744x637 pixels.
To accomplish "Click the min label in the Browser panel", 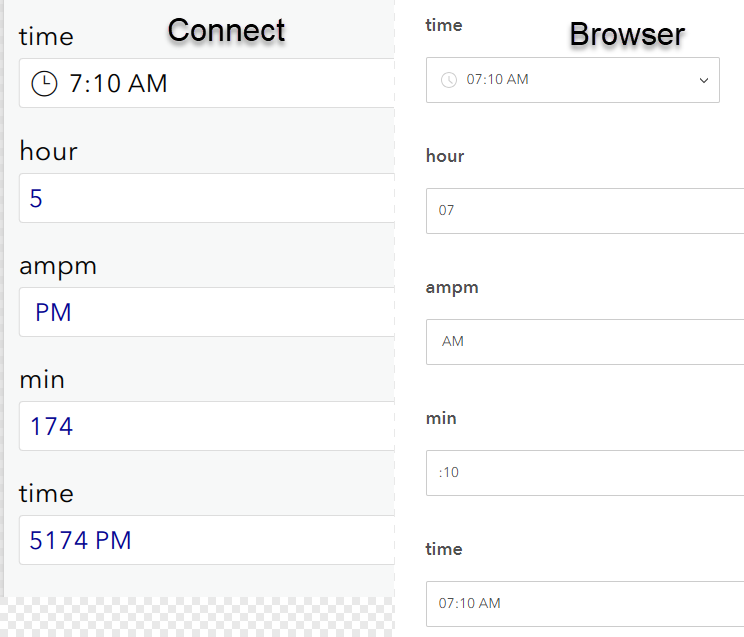I will point(441,418).
